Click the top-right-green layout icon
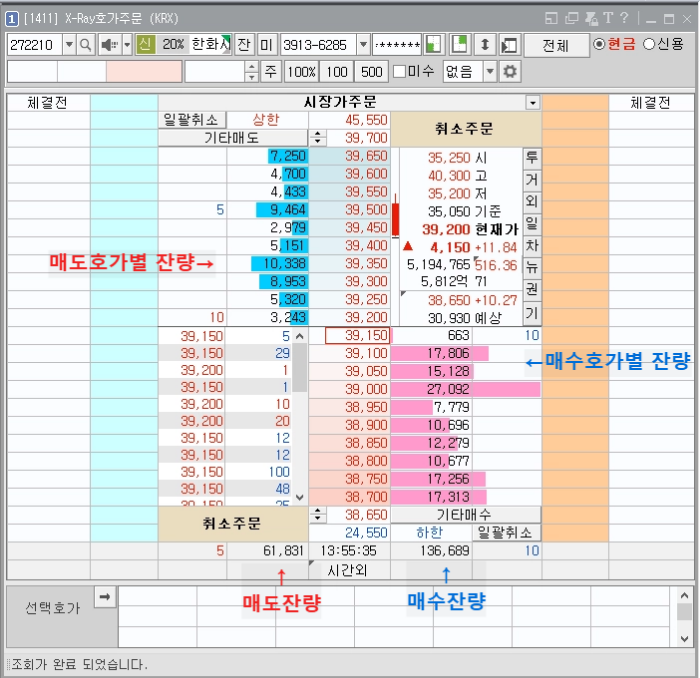Image resolution: width=700 pixels, height=678 pixels. 460,45
